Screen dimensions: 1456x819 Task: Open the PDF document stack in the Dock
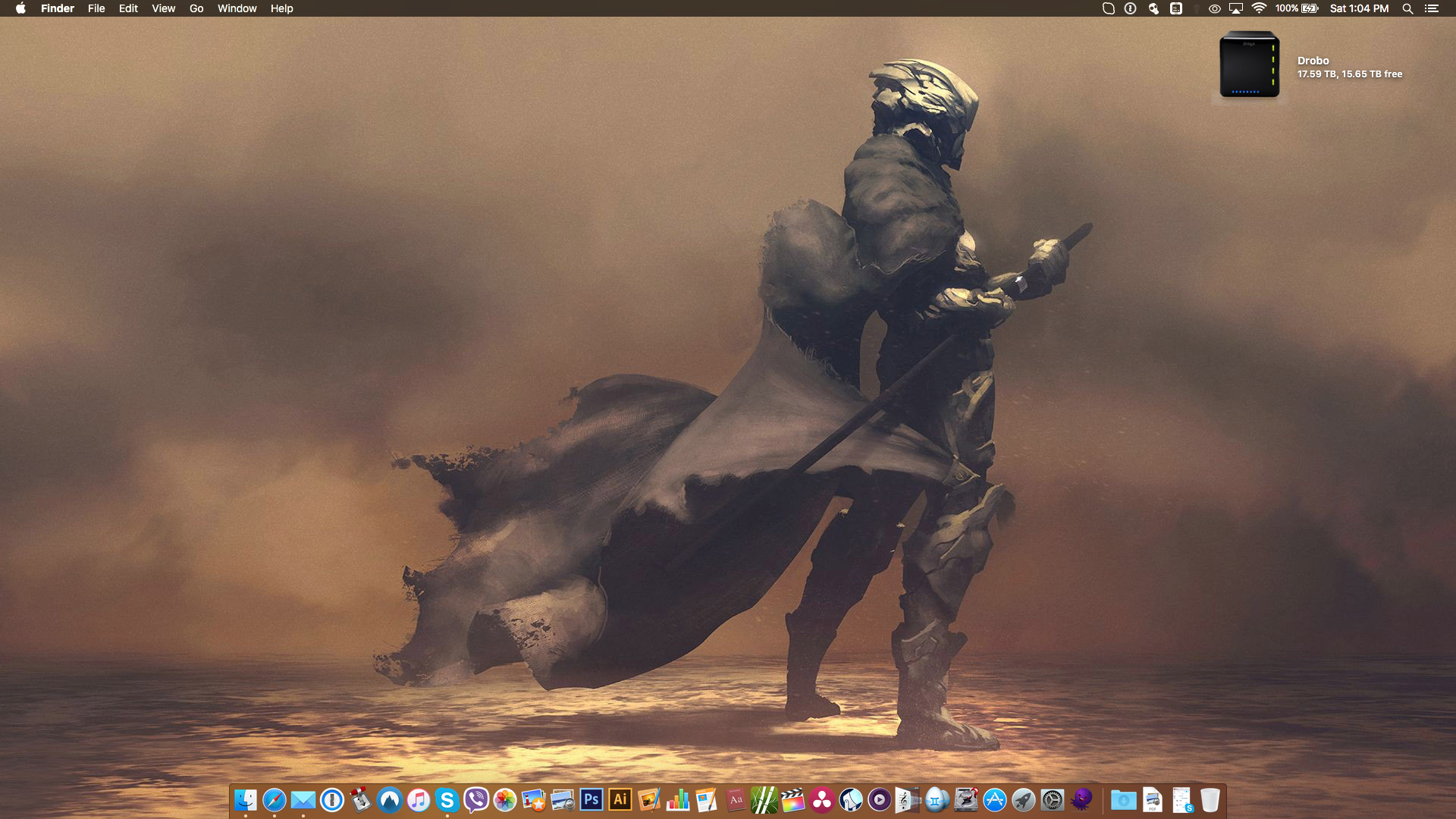click(x=1152, y=799)
